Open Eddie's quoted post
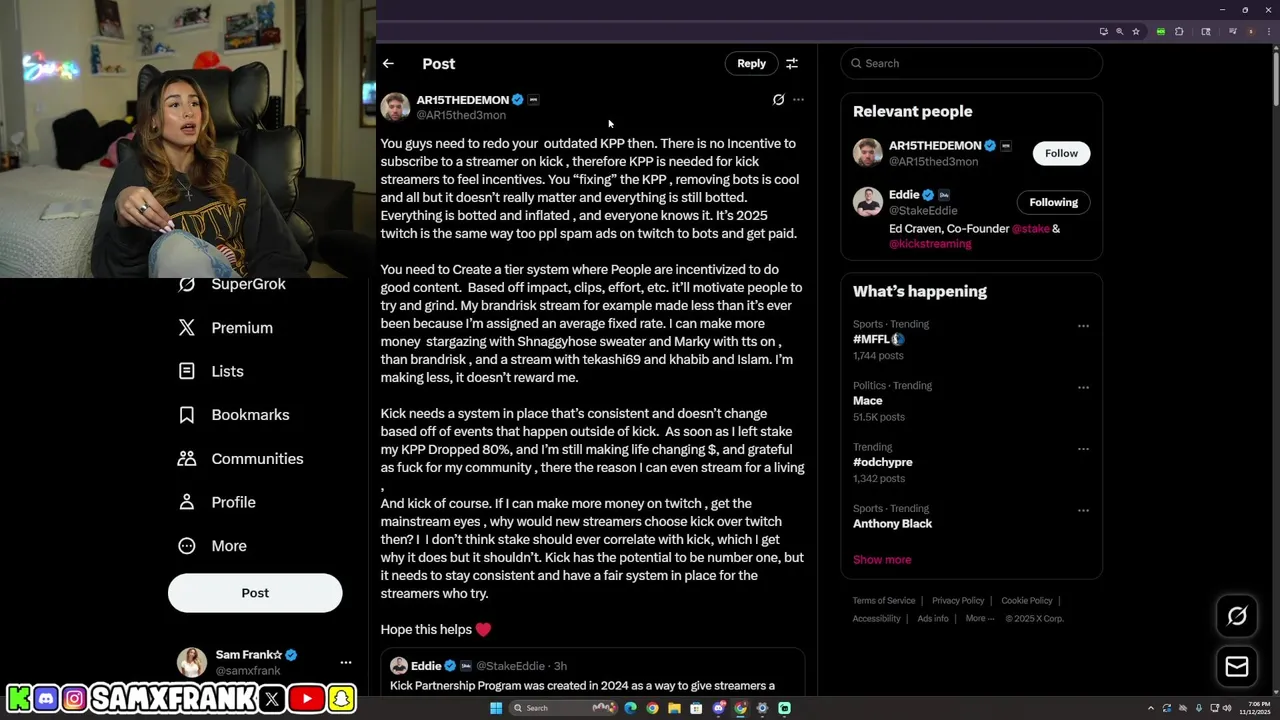The height and width of the screenshot is (720, 1280). pyautogui.click(x=592, y=673)
